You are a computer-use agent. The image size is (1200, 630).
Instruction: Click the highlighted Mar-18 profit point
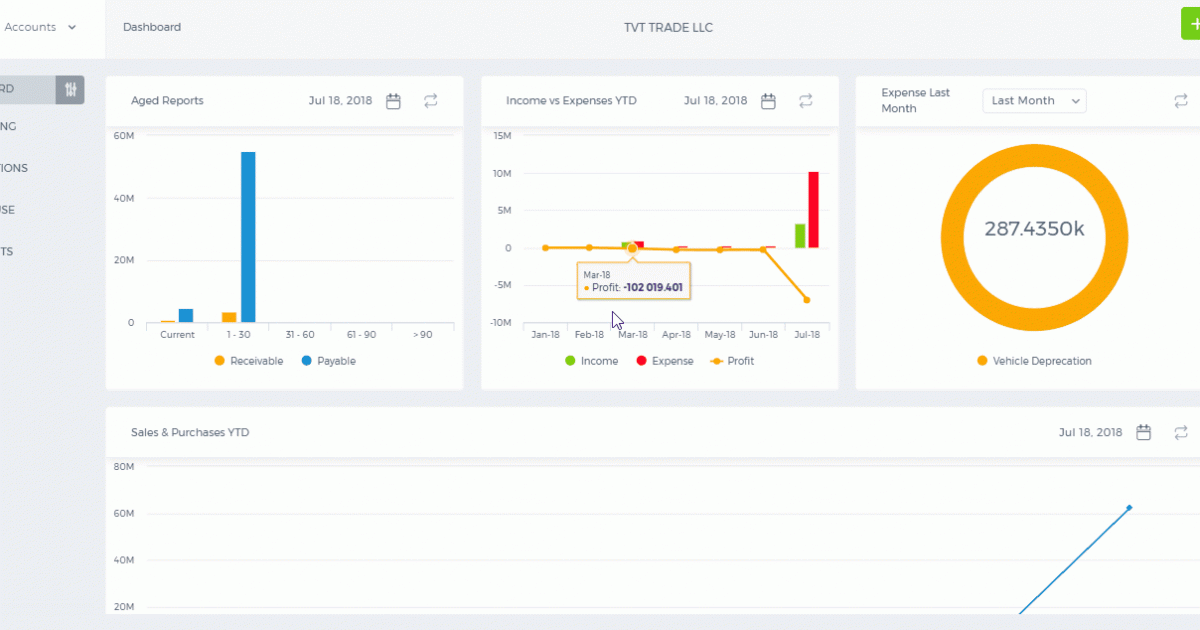[x=632, y=248]
